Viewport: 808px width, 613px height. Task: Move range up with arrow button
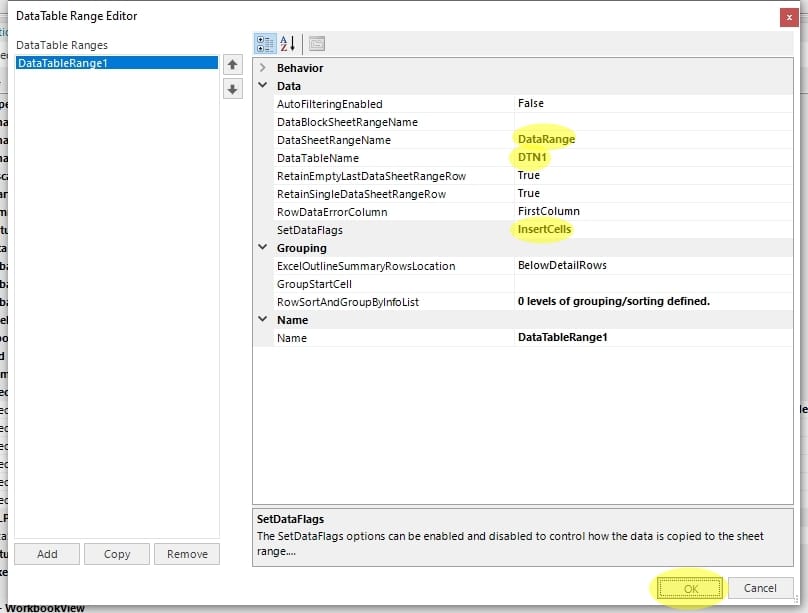pos(232,64)
